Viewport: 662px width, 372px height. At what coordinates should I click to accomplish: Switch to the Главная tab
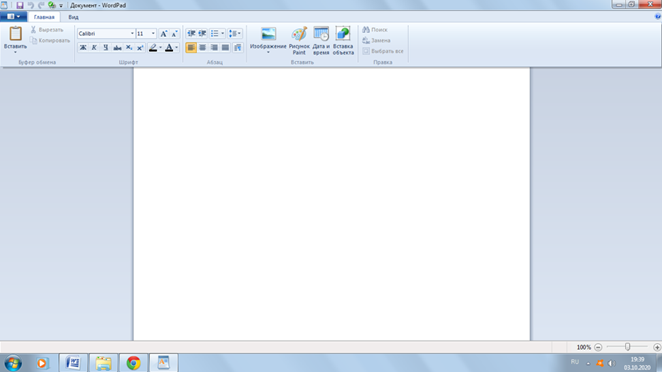tap(44, 17)
